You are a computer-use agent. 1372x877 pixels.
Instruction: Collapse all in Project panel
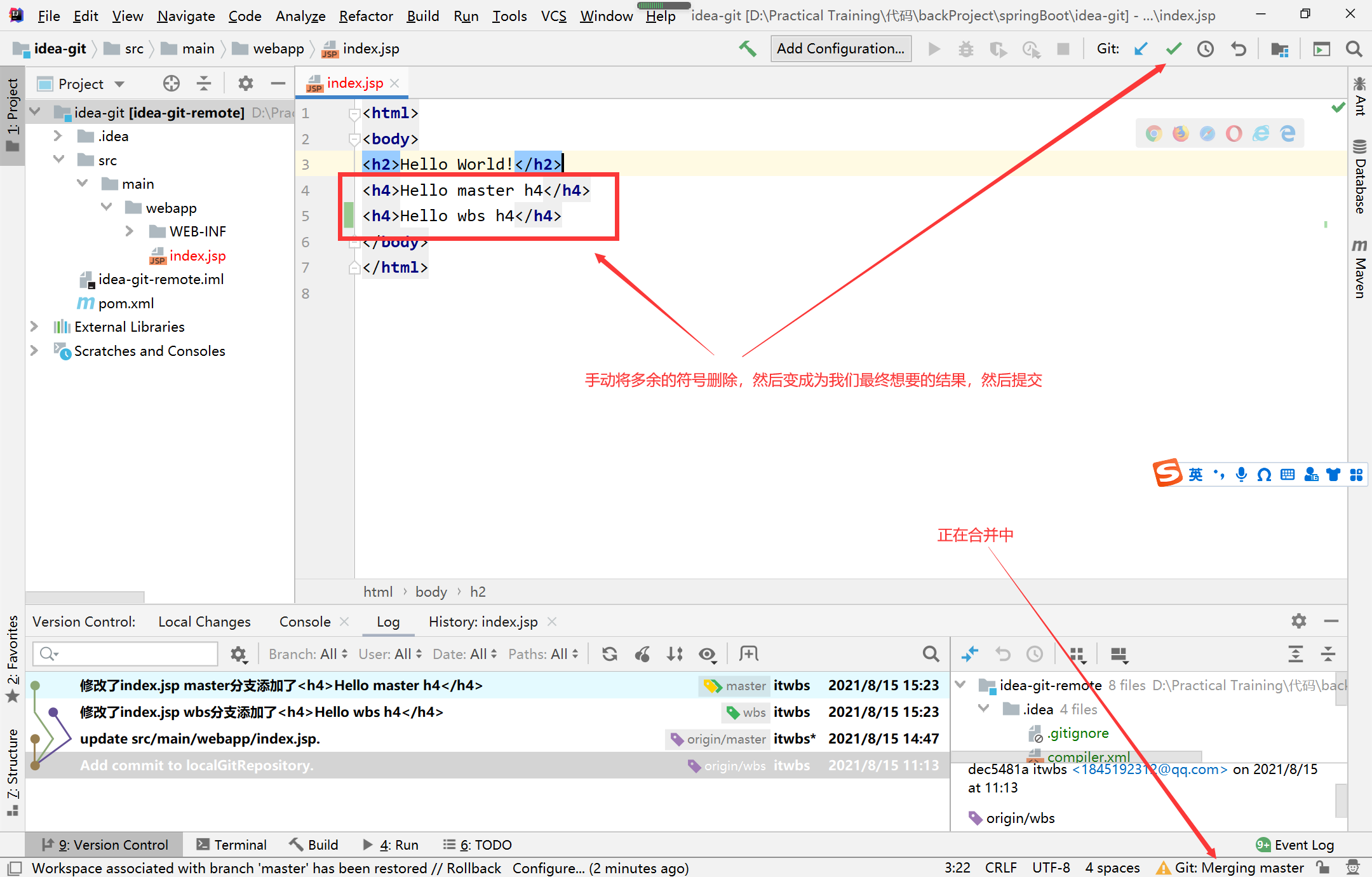[203, 83]
